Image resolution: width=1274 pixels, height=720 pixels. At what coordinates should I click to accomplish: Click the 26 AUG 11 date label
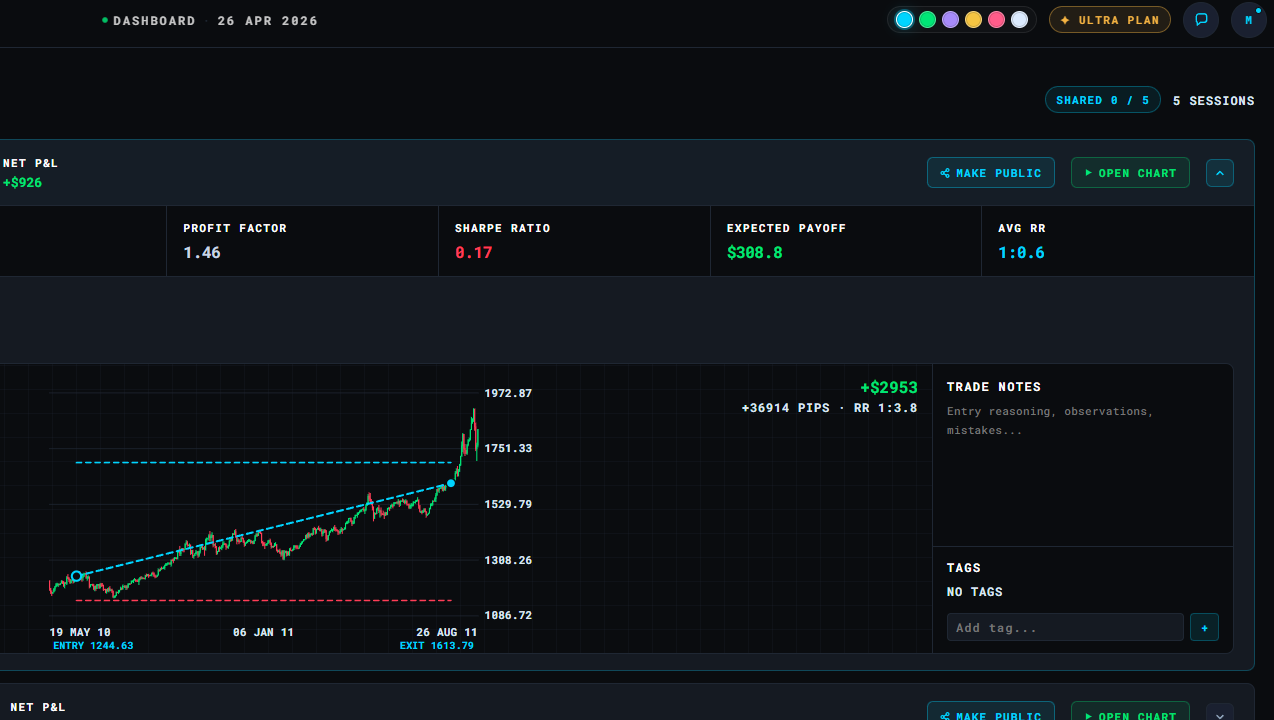447,632
